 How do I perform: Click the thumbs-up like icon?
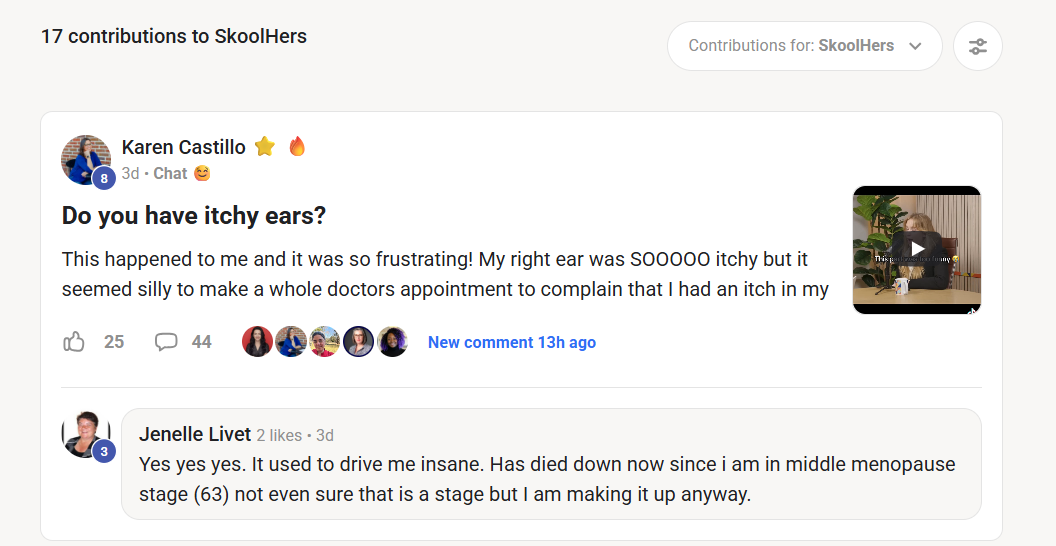[x=74, y=342]
